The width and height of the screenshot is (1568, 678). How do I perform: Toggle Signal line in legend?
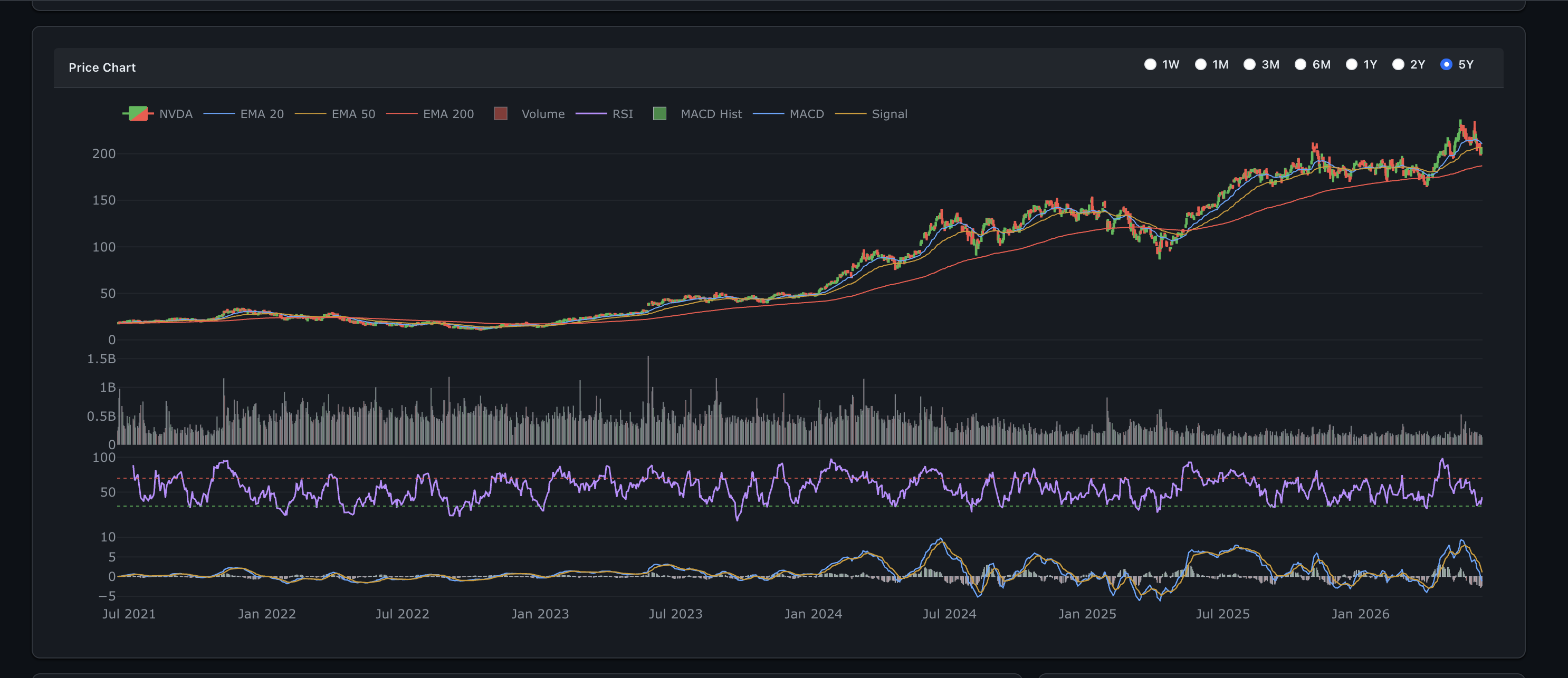(871, 114)
